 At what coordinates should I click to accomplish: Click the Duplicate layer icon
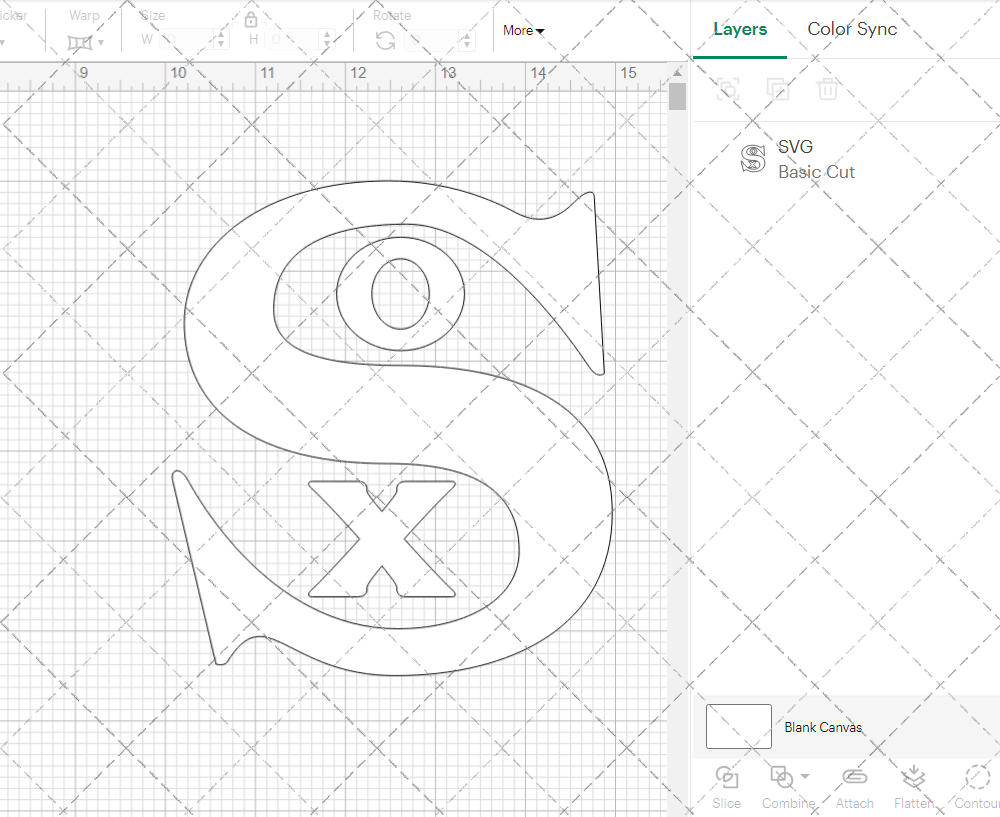click(x=777, y=89)
